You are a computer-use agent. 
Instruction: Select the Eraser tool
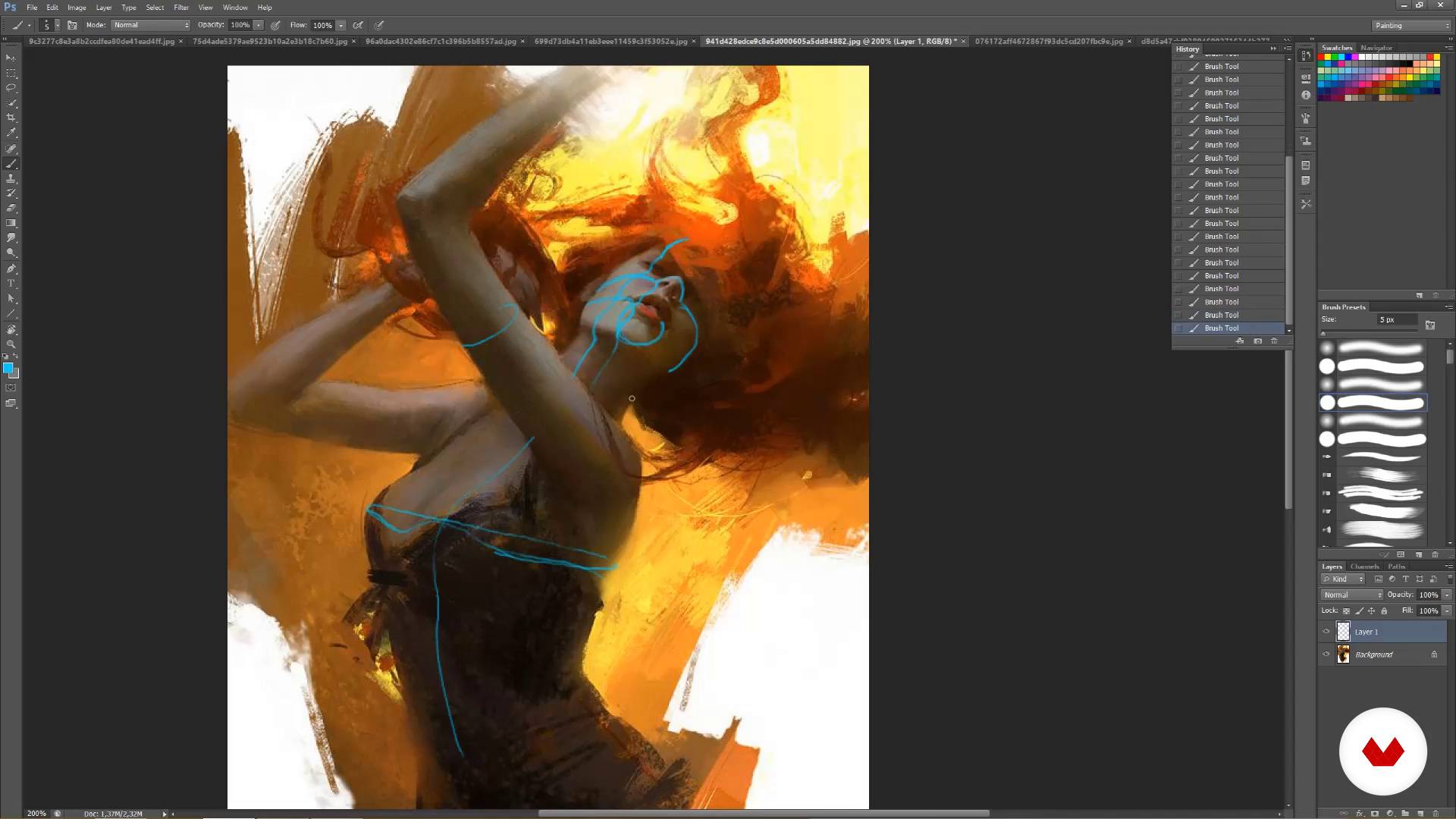(11, 208)
